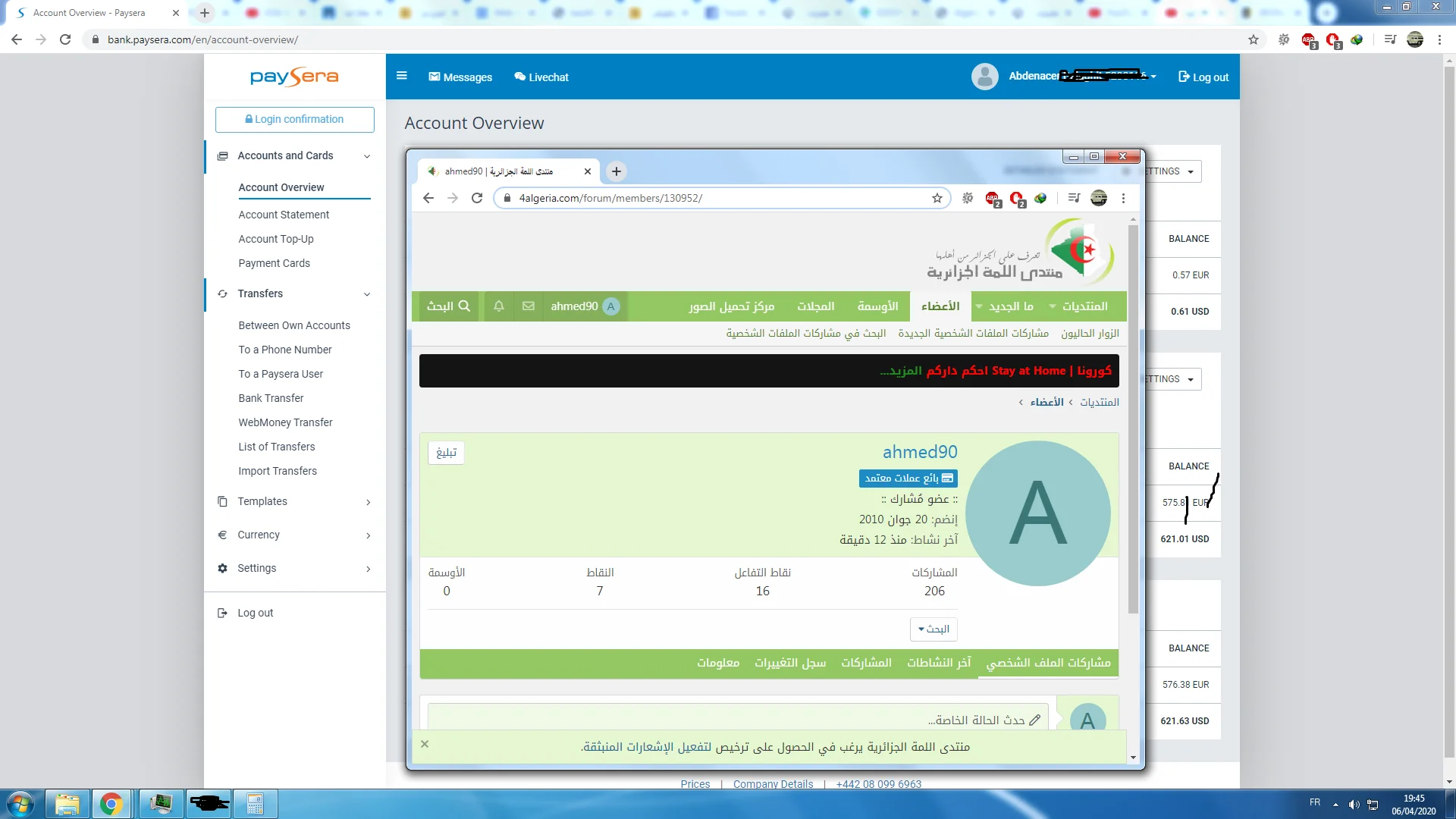1456x819 pixels.
Task: Open Bank Transfer menu item
Action: pos(271,398)
